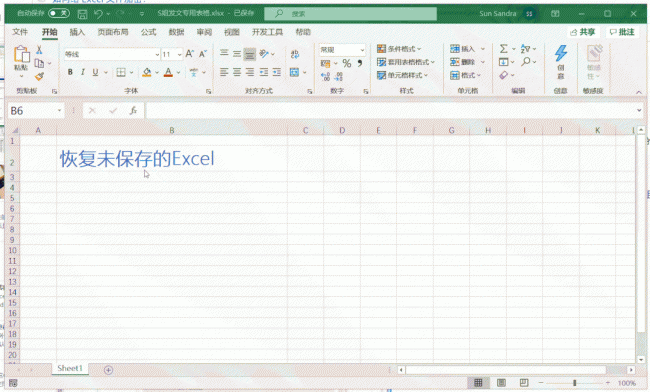
Task: Collapse the ribbon with the chevron
Action: point(639,92)
